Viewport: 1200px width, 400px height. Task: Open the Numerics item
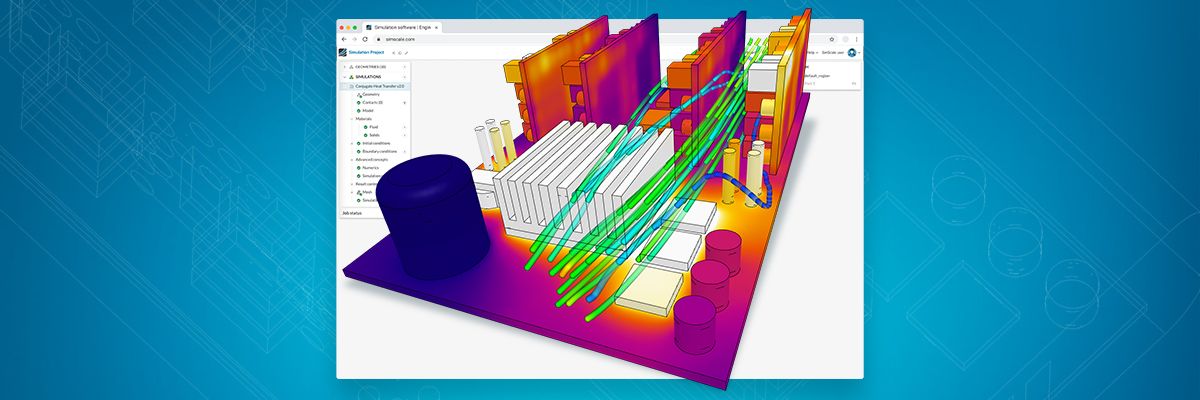tap(371, 168)
